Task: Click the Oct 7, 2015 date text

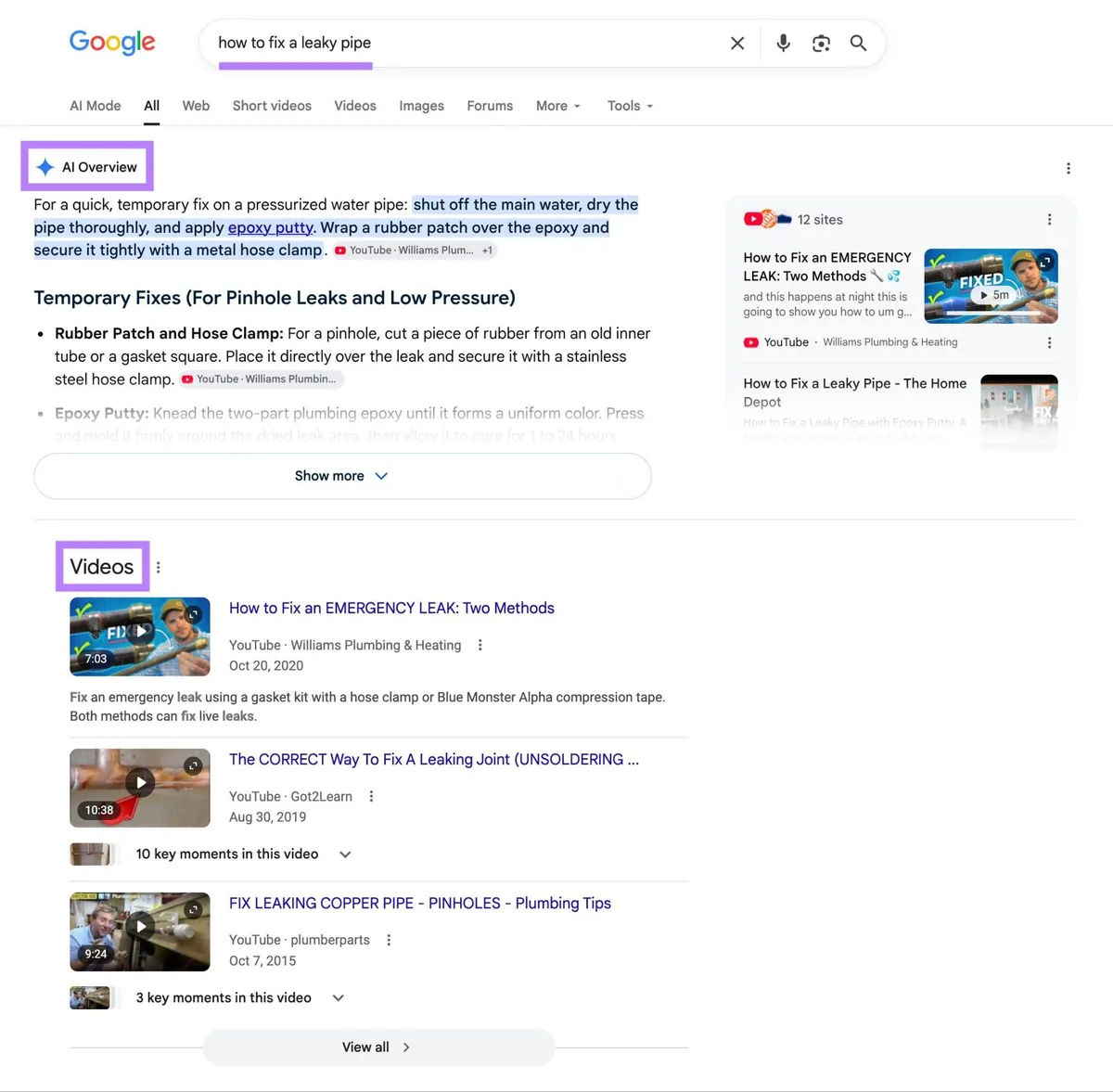Action: tap(262, 961)
